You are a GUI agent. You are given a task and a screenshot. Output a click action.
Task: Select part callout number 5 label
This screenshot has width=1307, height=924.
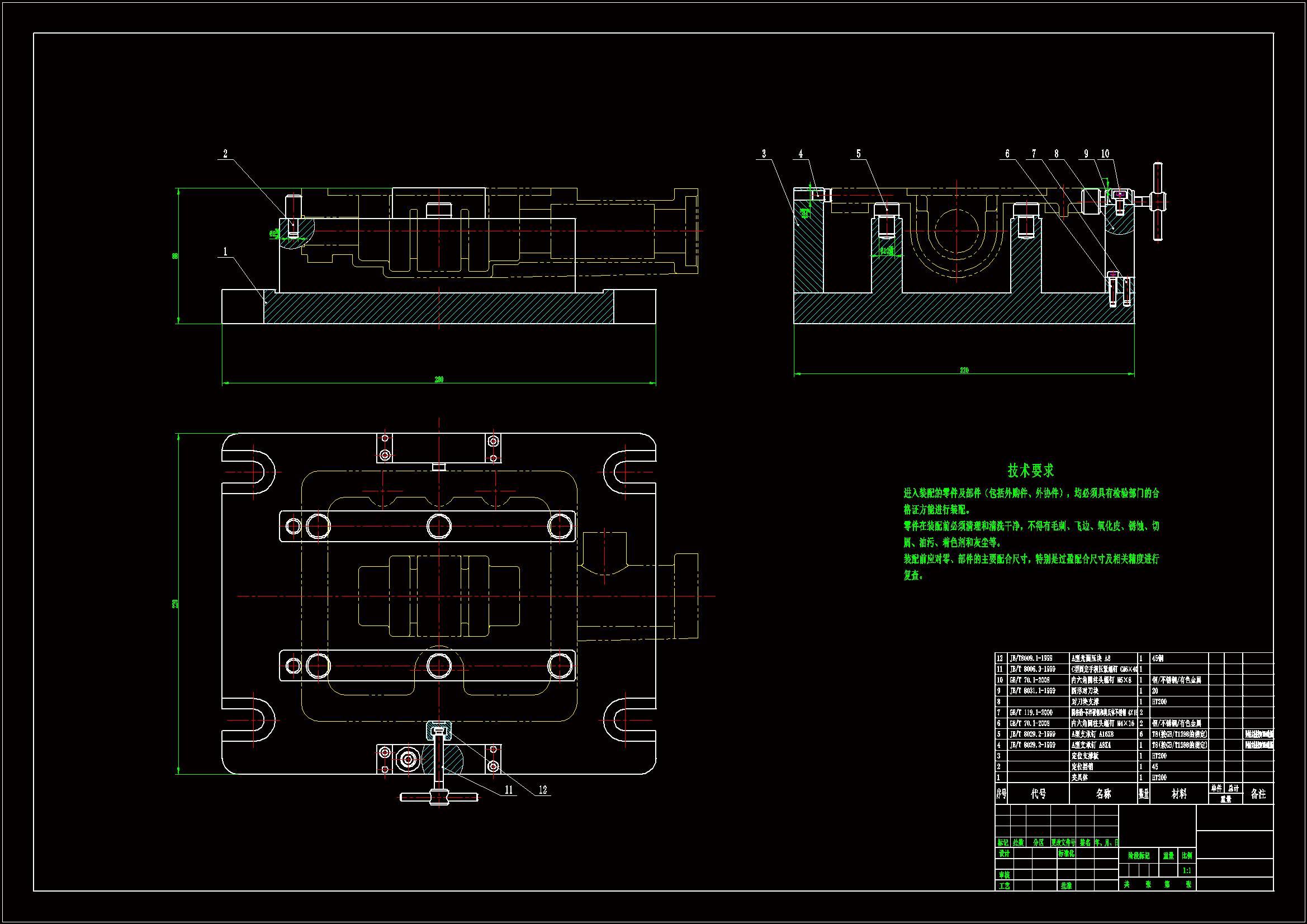point(859,154)
